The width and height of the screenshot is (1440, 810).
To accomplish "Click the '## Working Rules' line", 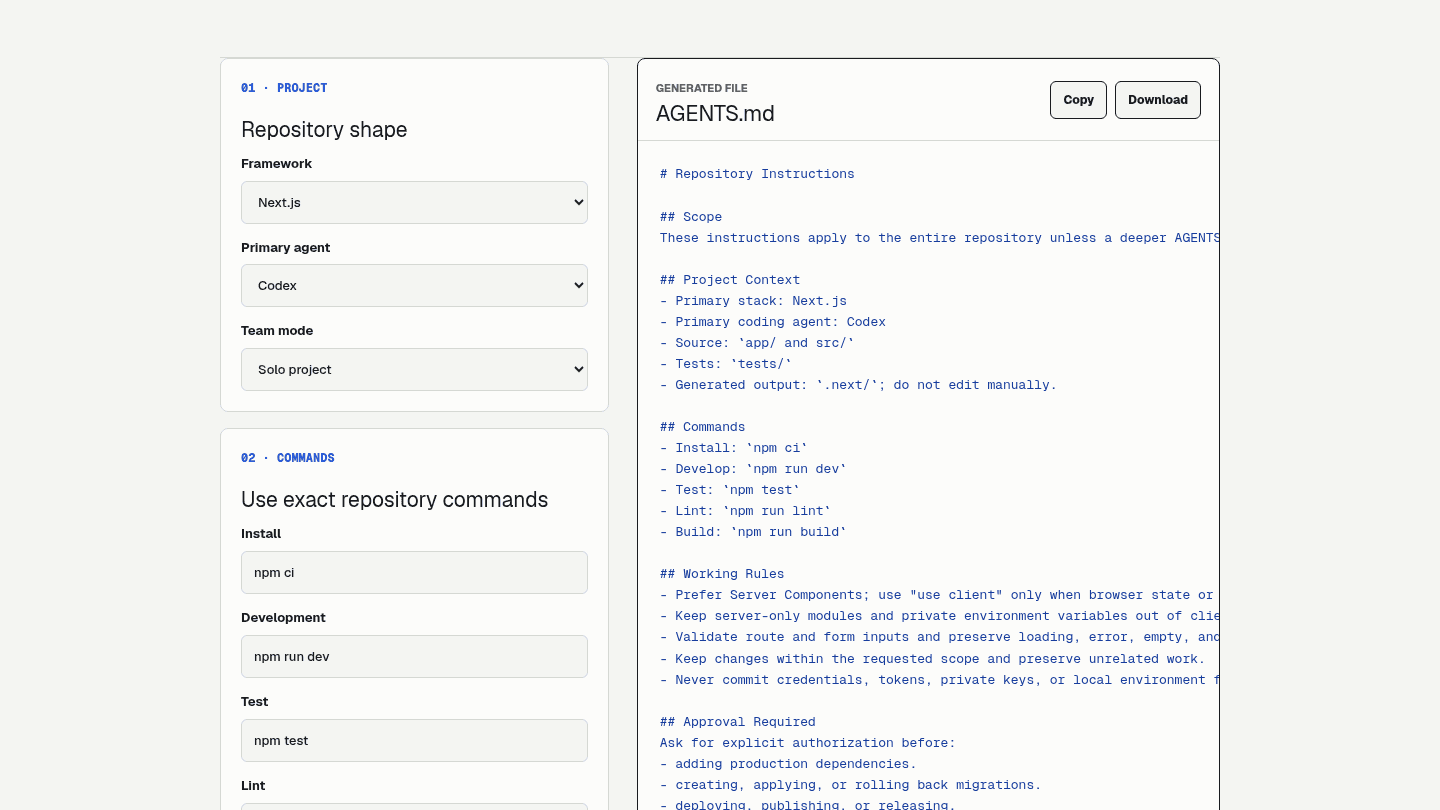I will 722,574.
